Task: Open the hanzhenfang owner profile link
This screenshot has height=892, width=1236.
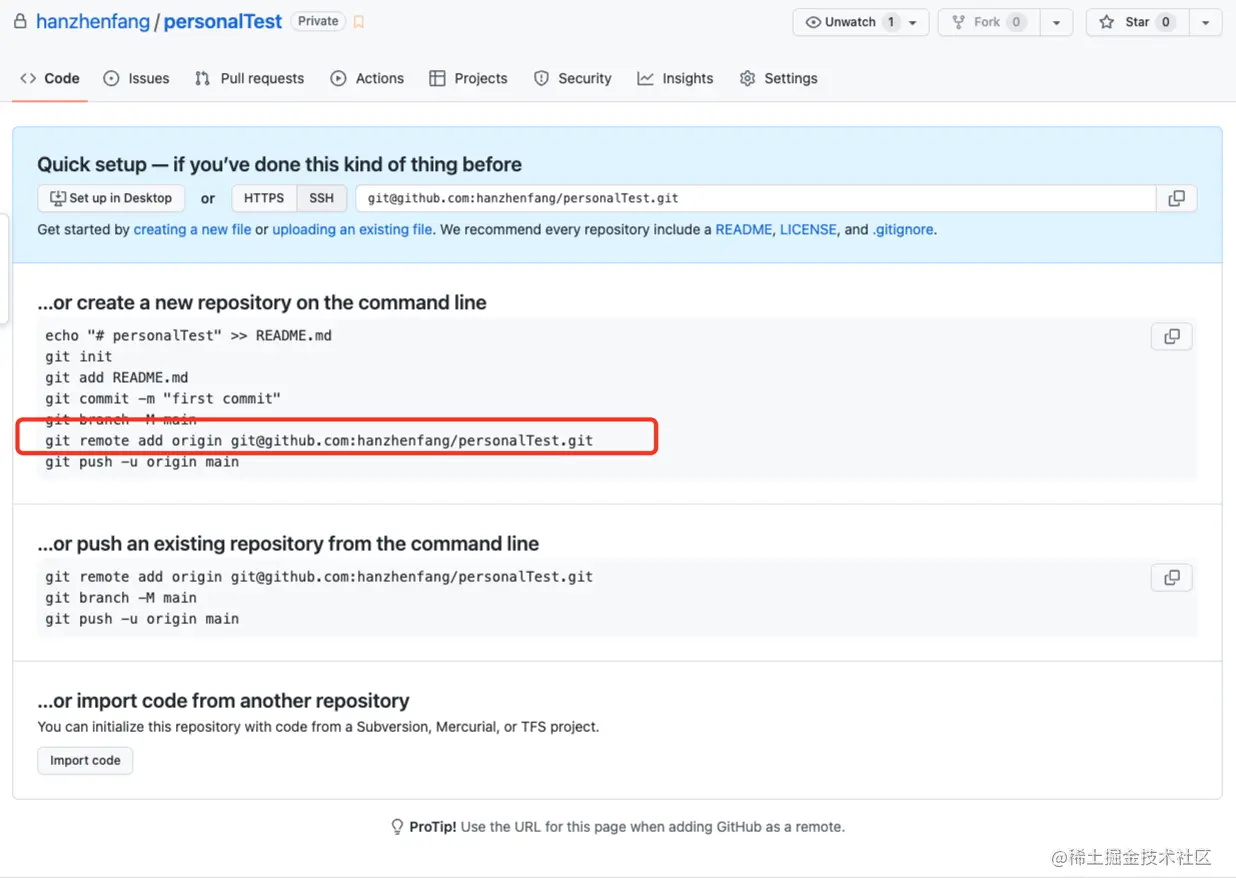Action: tap(93, 21)
